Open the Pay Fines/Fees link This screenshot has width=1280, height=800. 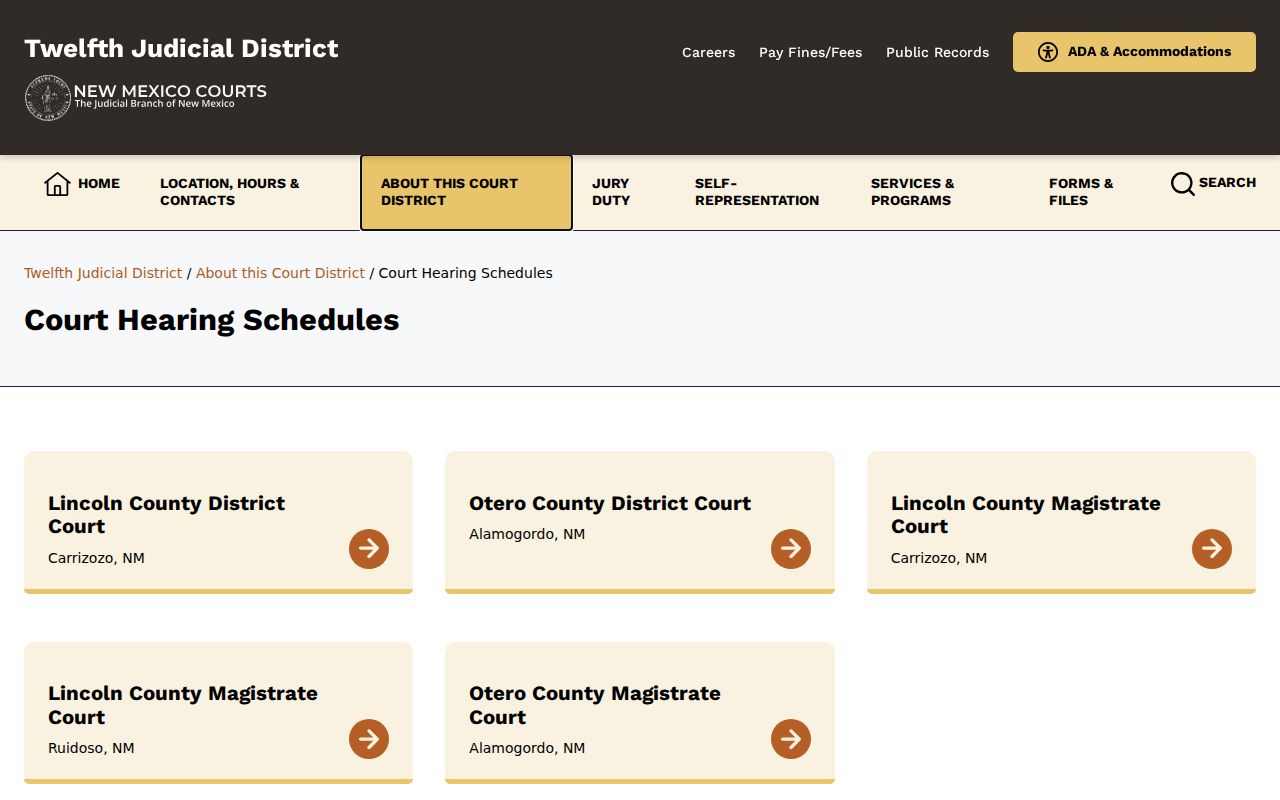(810, 52)
